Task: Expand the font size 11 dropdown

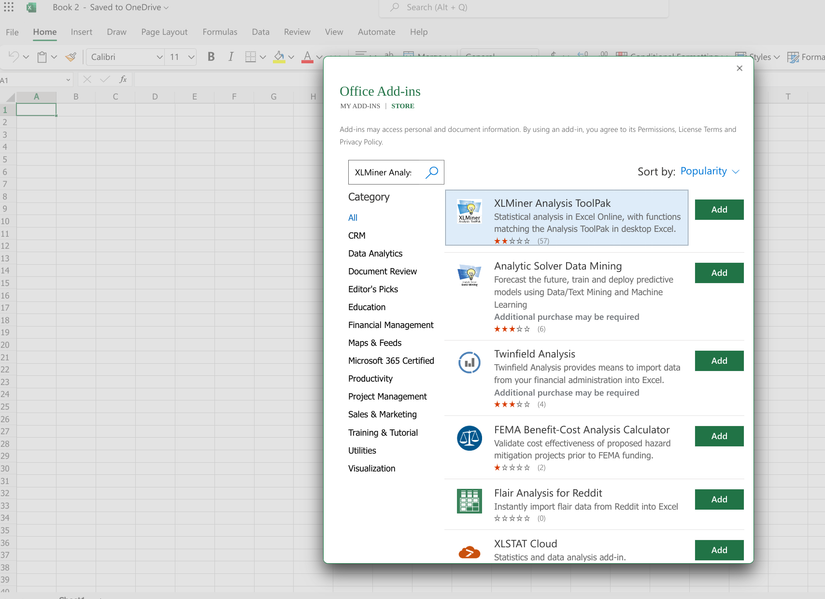Action: pyautogui.click(x=192, y=57)
